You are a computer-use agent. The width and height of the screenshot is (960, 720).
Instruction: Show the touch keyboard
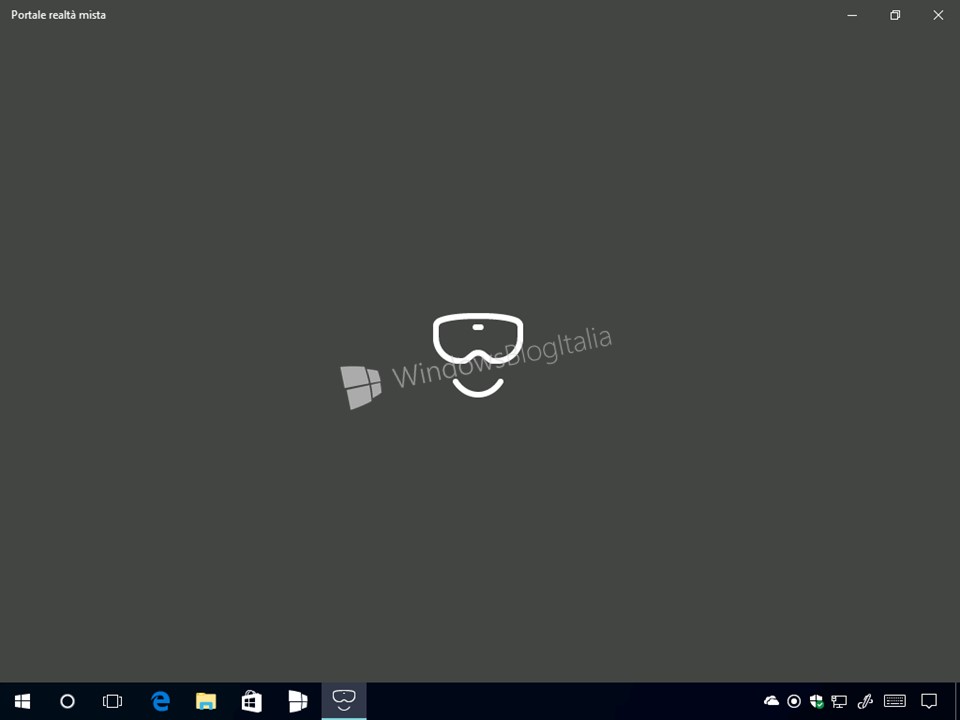(x=895, y=701)
